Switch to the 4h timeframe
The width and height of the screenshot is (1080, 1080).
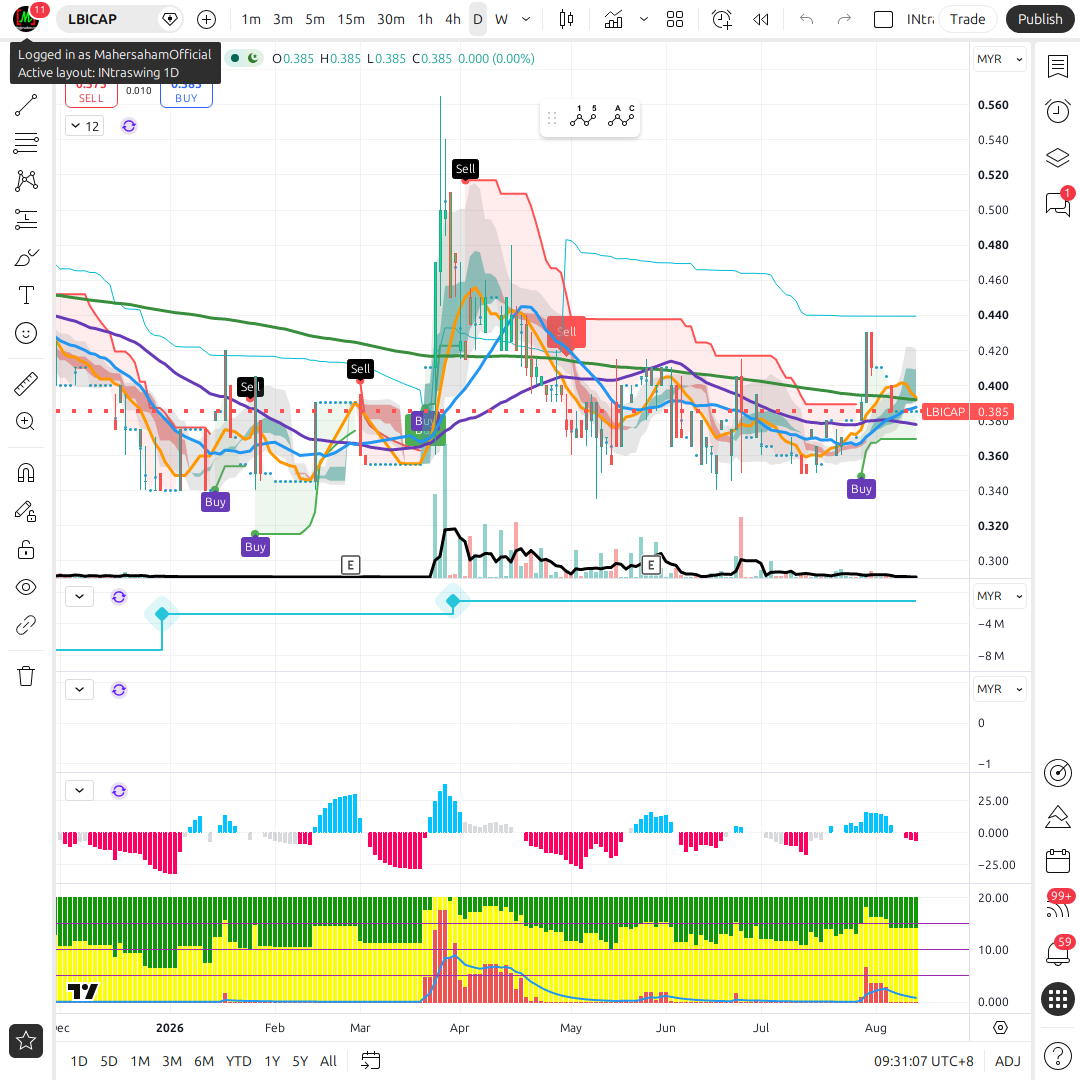pos(453,19)
